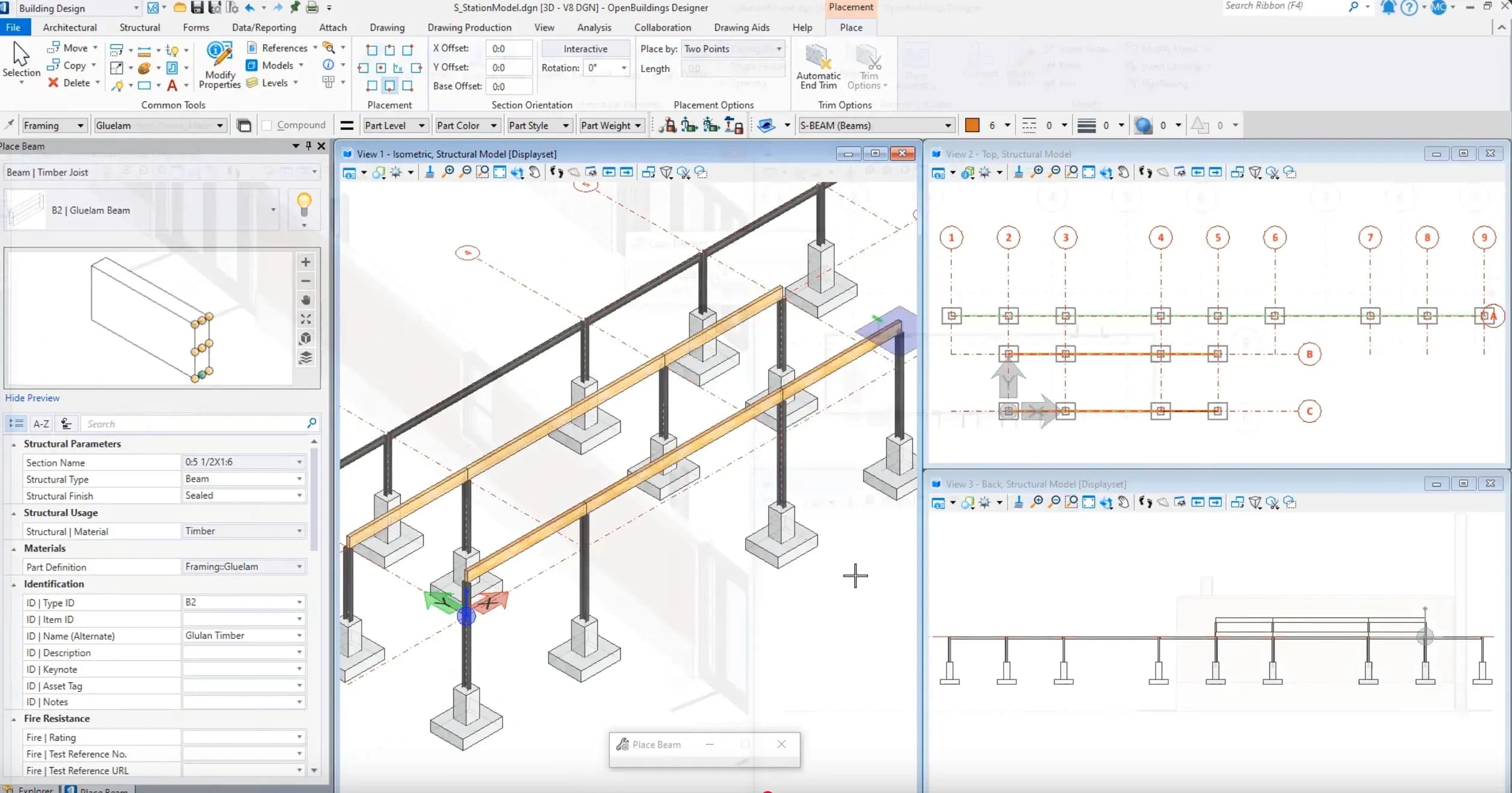Enable the Compound checkbox
This screenshot has width=1512, height=793.
(267, 125)
